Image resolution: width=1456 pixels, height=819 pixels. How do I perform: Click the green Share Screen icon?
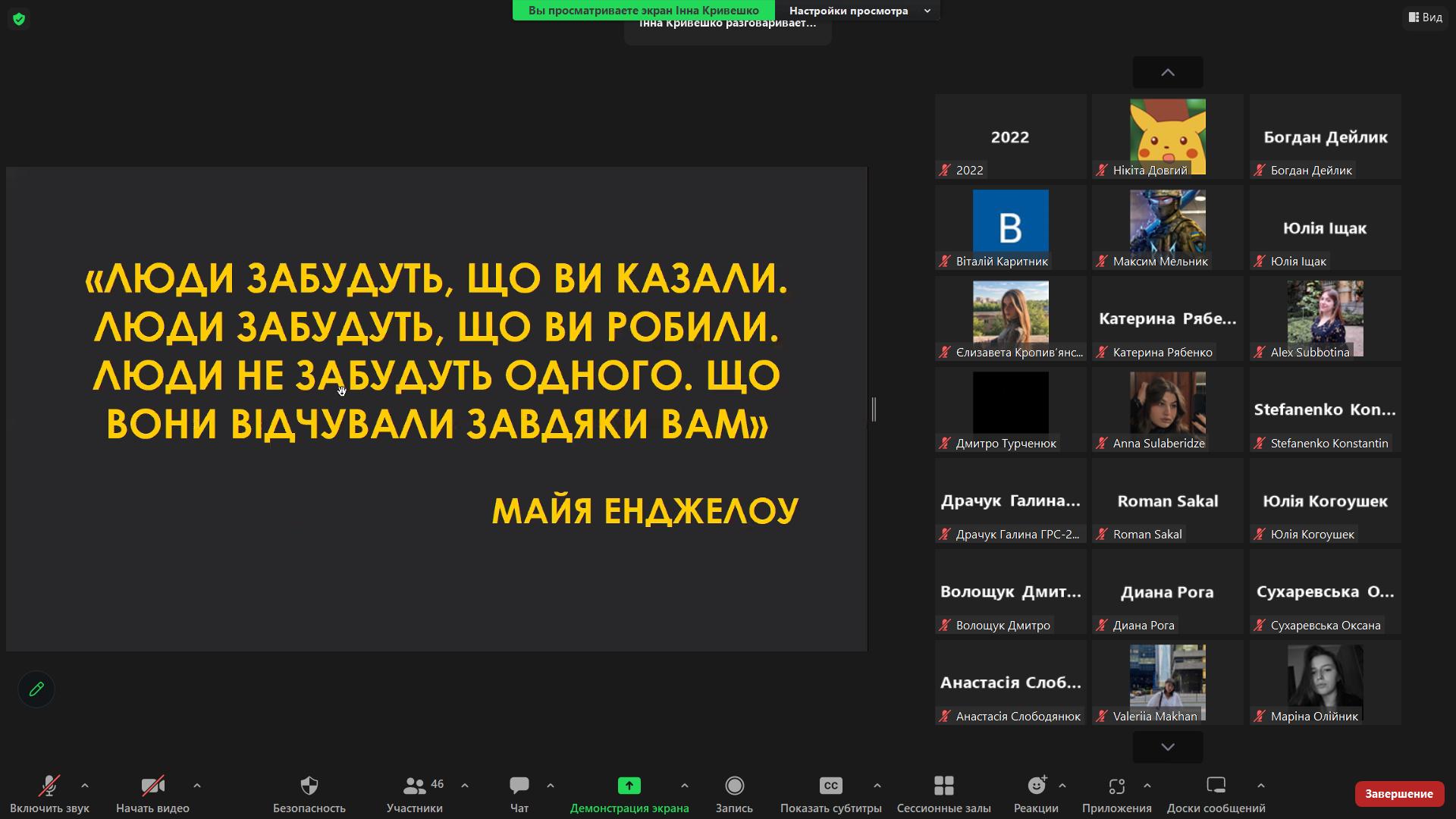click(x=629, y=786)
